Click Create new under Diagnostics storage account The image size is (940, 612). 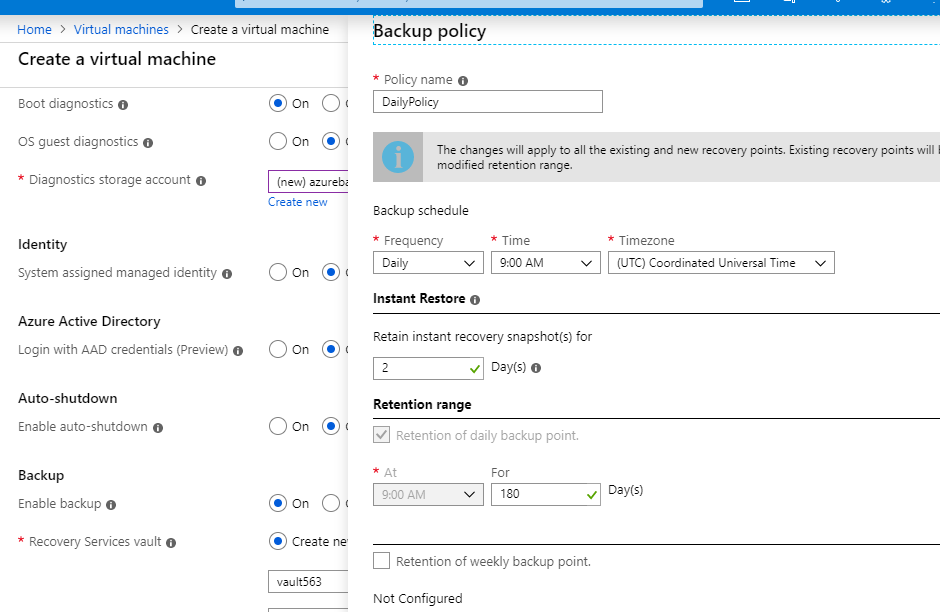297,201
